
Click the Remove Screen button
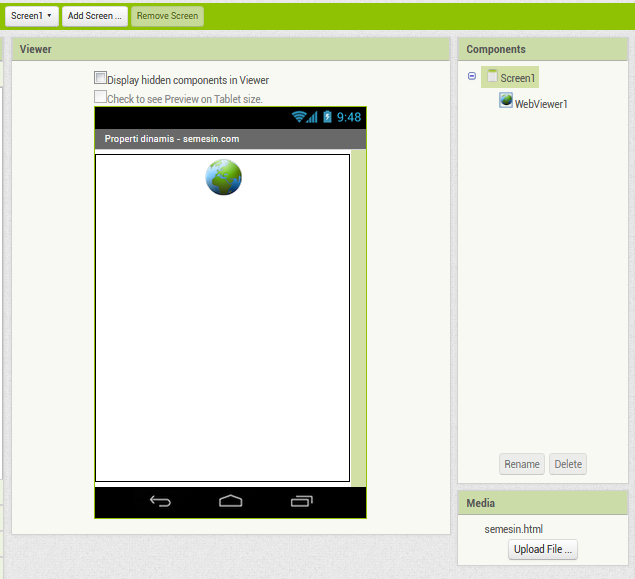pos(167,16)
